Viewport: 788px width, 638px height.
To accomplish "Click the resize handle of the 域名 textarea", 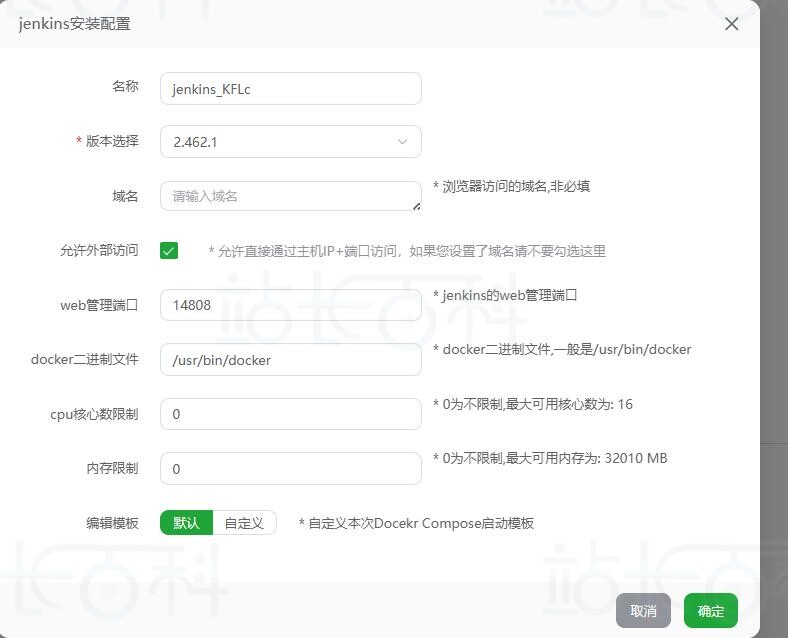I will click(417, 206).
